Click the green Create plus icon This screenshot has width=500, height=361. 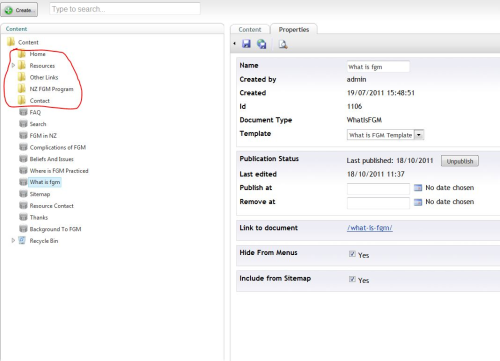coord(9,10)
